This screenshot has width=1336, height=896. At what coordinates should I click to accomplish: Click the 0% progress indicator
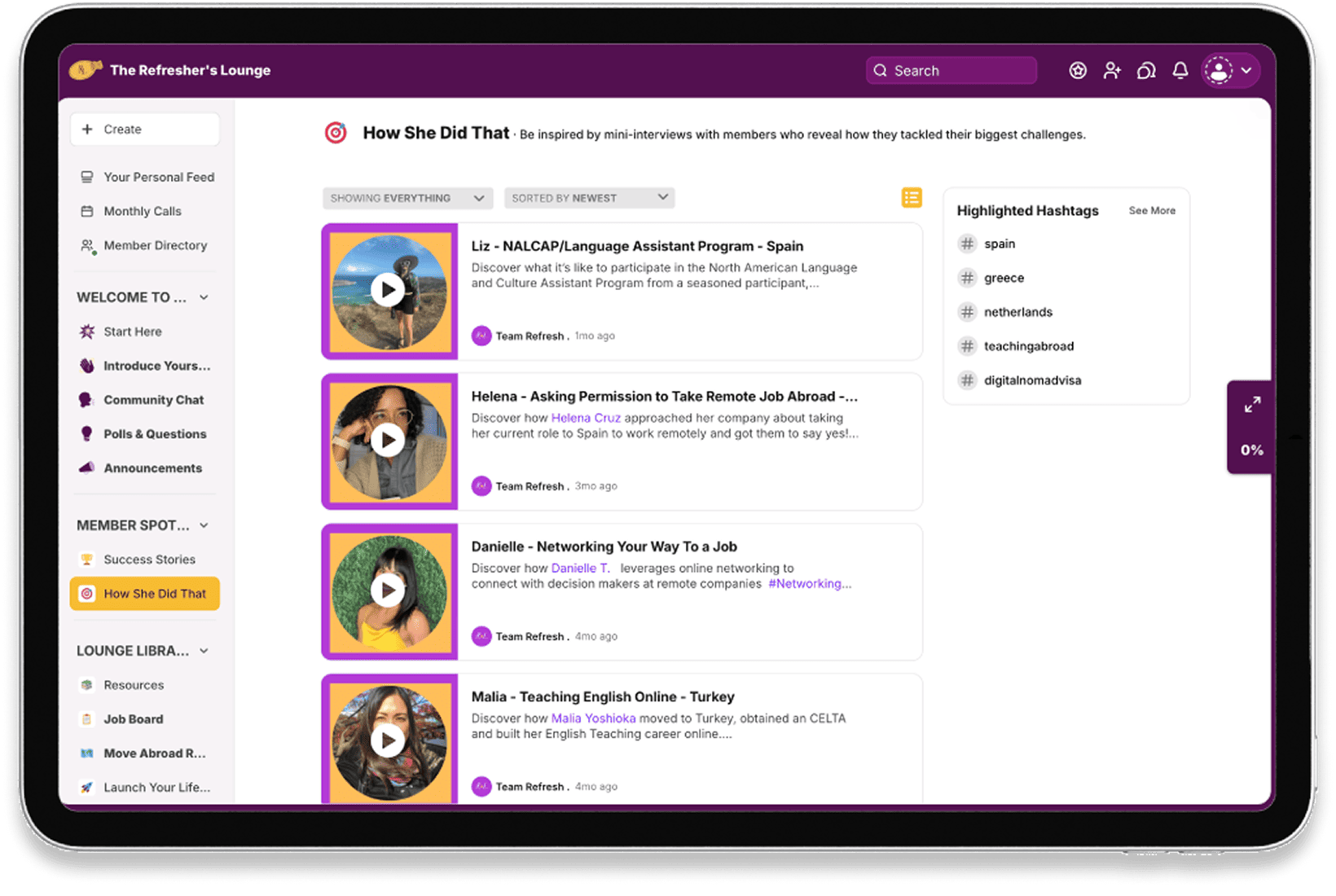[x=1252, y=450]
